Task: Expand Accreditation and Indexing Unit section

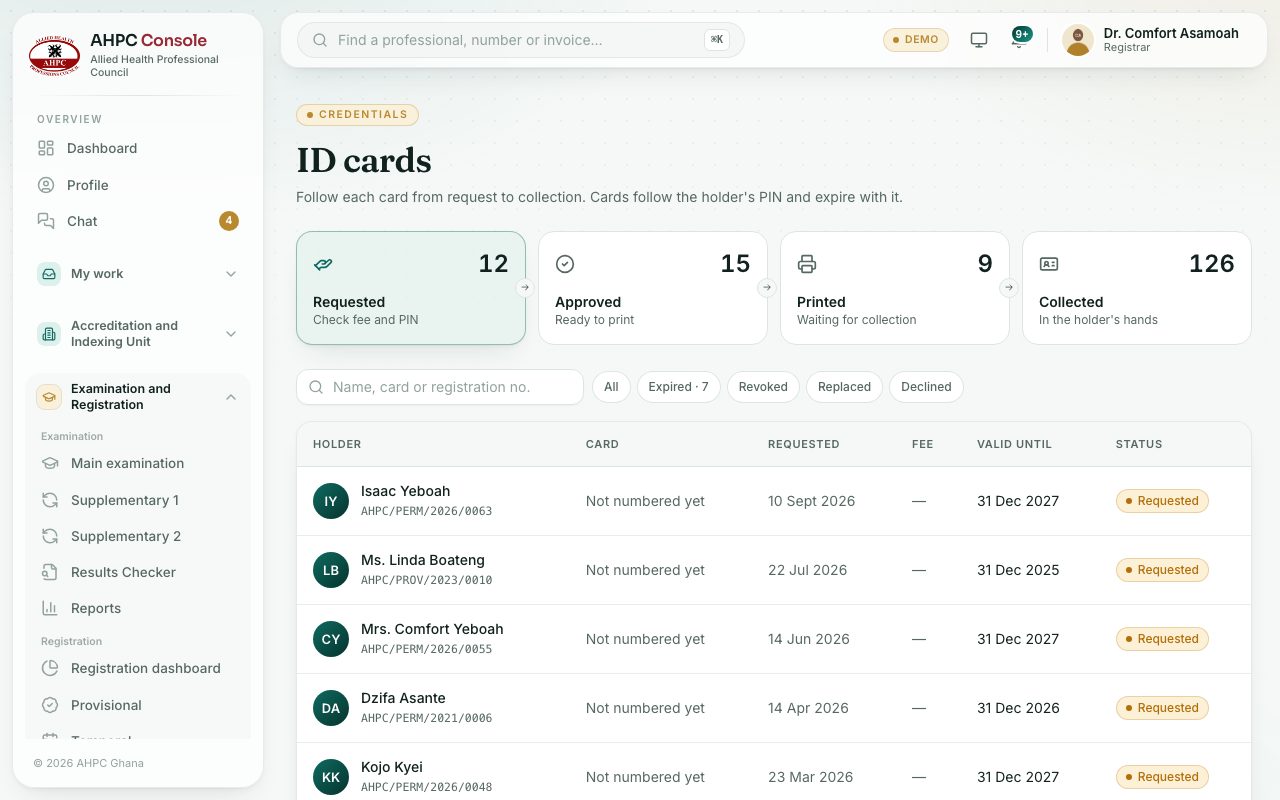Action: [x=138, y=334]
